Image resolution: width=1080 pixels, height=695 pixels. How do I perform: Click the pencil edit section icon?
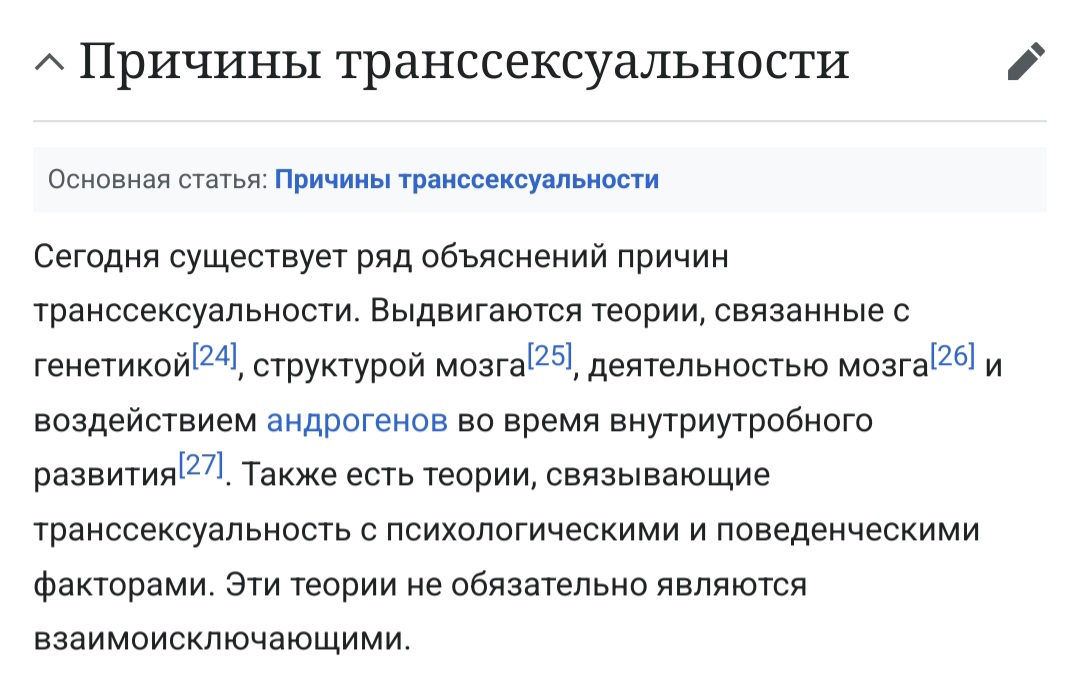tap(1026, 61)
